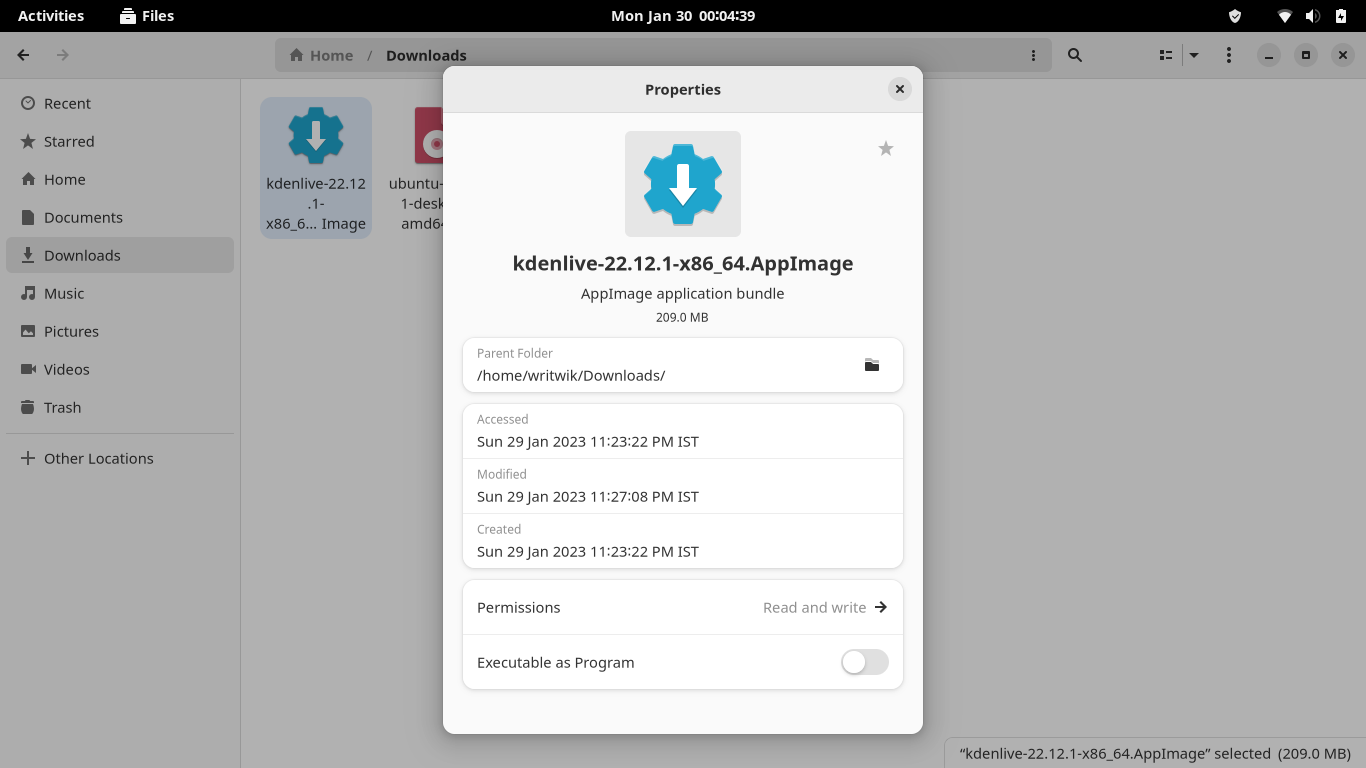Open Permissions details row
This screenshot has height=768, width=1366.
682,607
